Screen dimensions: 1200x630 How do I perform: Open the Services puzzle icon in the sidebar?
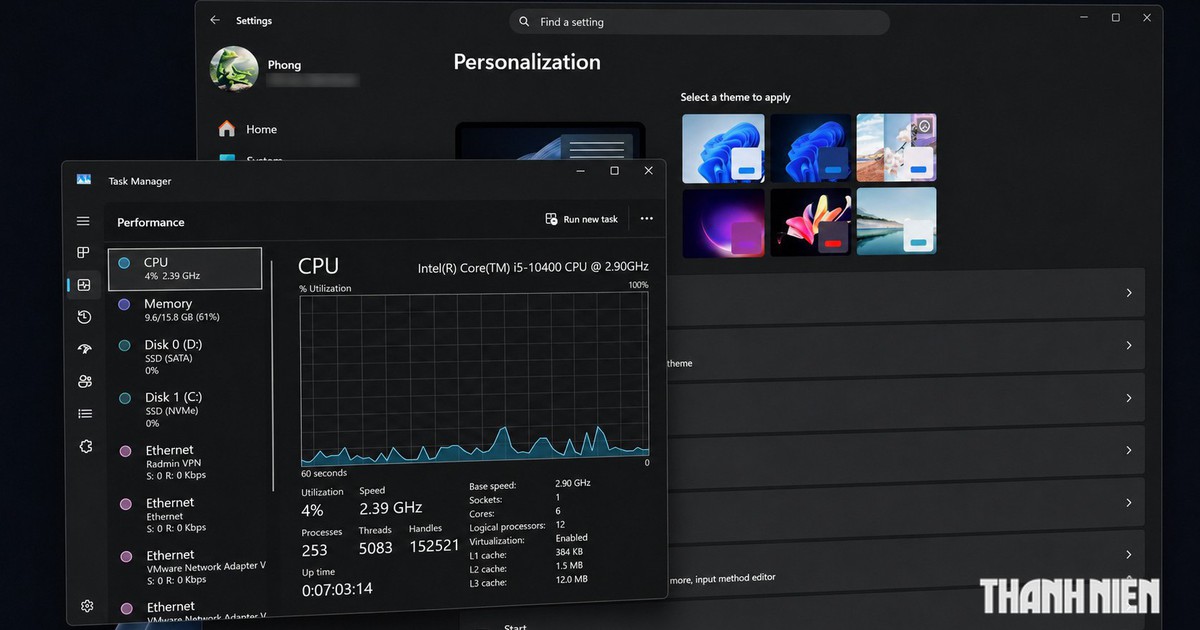[84, 446]
